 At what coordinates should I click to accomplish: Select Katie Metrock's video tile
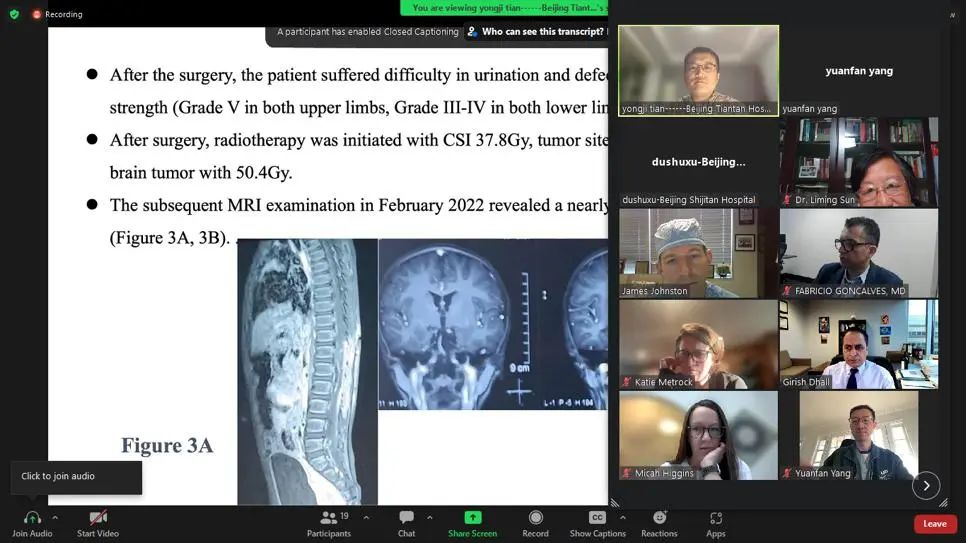click(x=698, y=344)
